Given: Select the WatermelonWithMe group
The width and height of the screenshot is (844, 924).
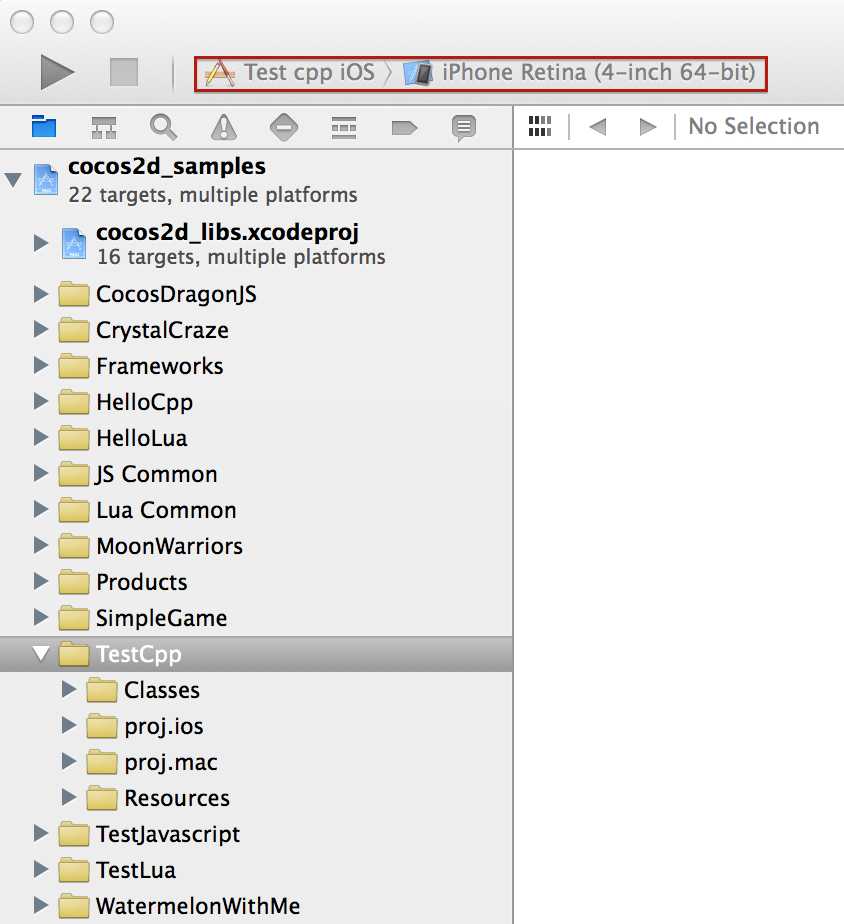Looking at the screenshot, I should 256,905.
